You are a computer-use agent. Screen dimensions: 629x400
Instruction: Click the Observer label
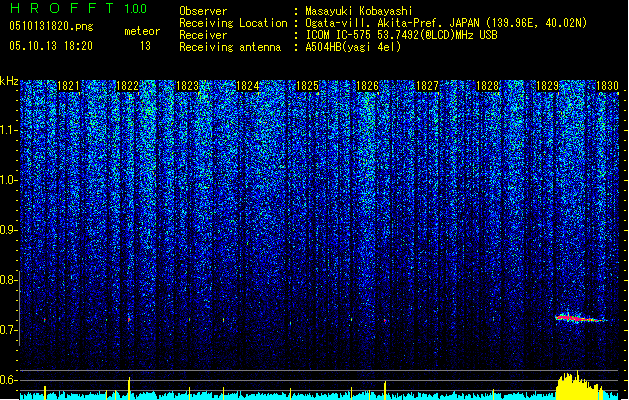(203, 11)
